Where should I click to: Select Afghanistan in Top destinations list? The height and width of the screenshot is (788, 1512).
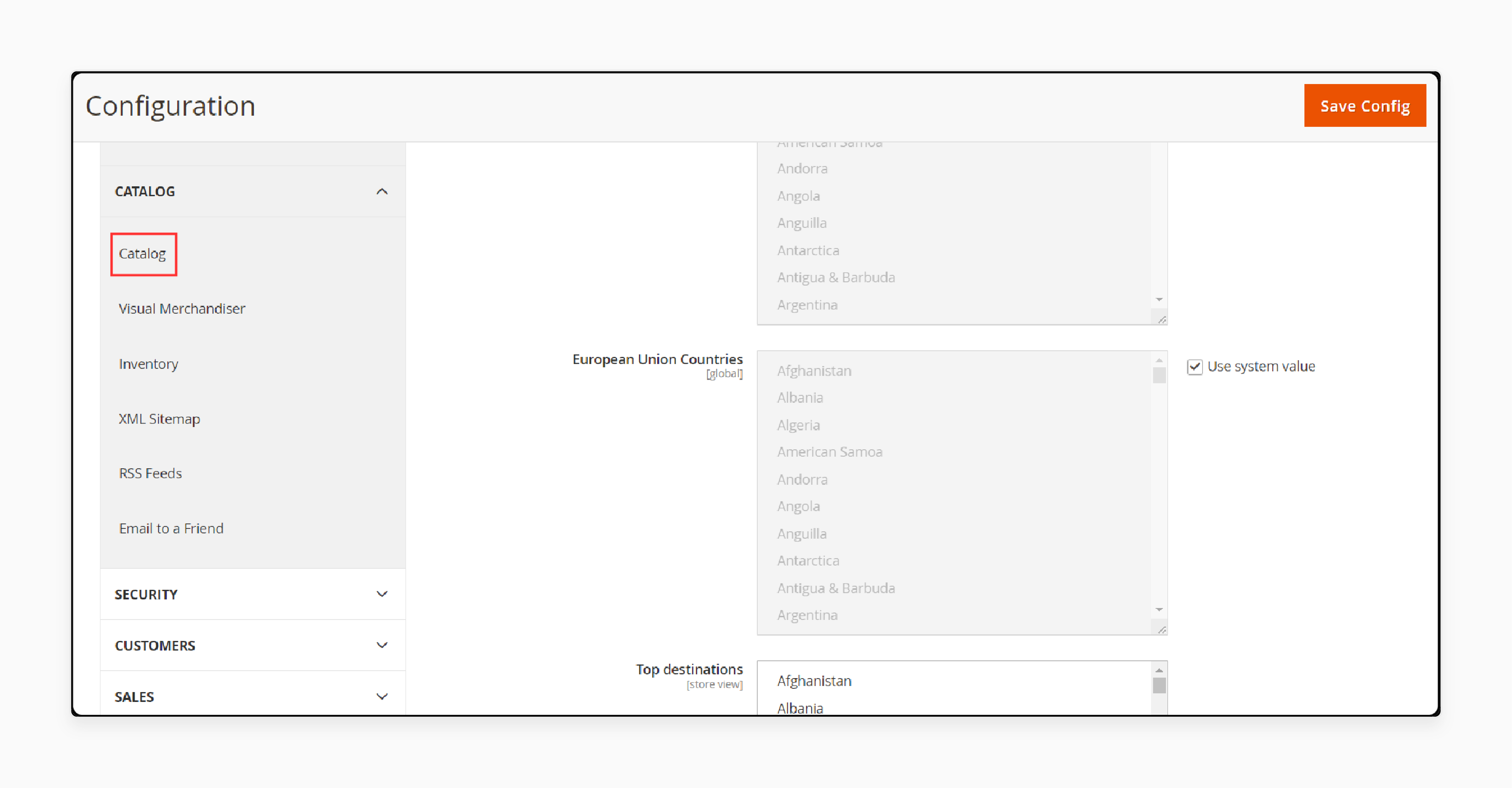pos(814,681)
